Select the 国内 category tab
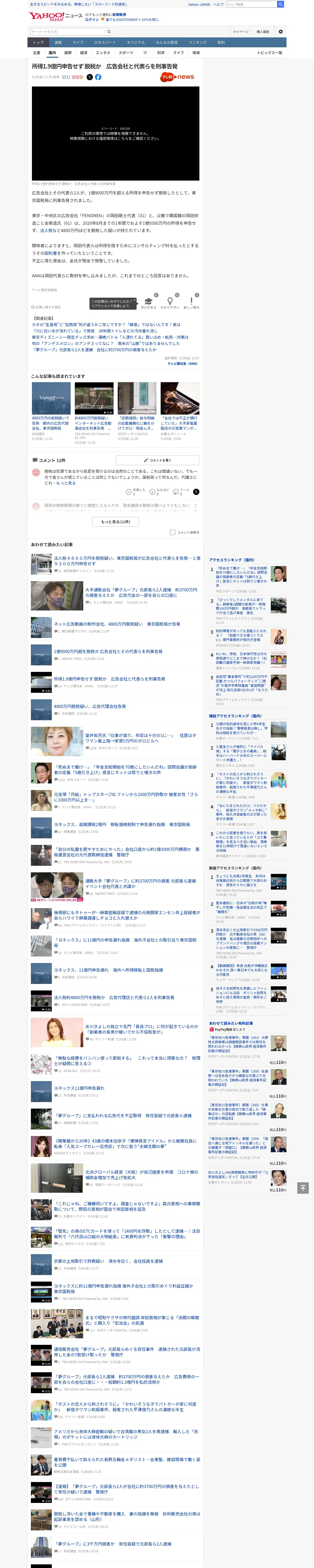 pyautogui.click(x=52, y=53)
